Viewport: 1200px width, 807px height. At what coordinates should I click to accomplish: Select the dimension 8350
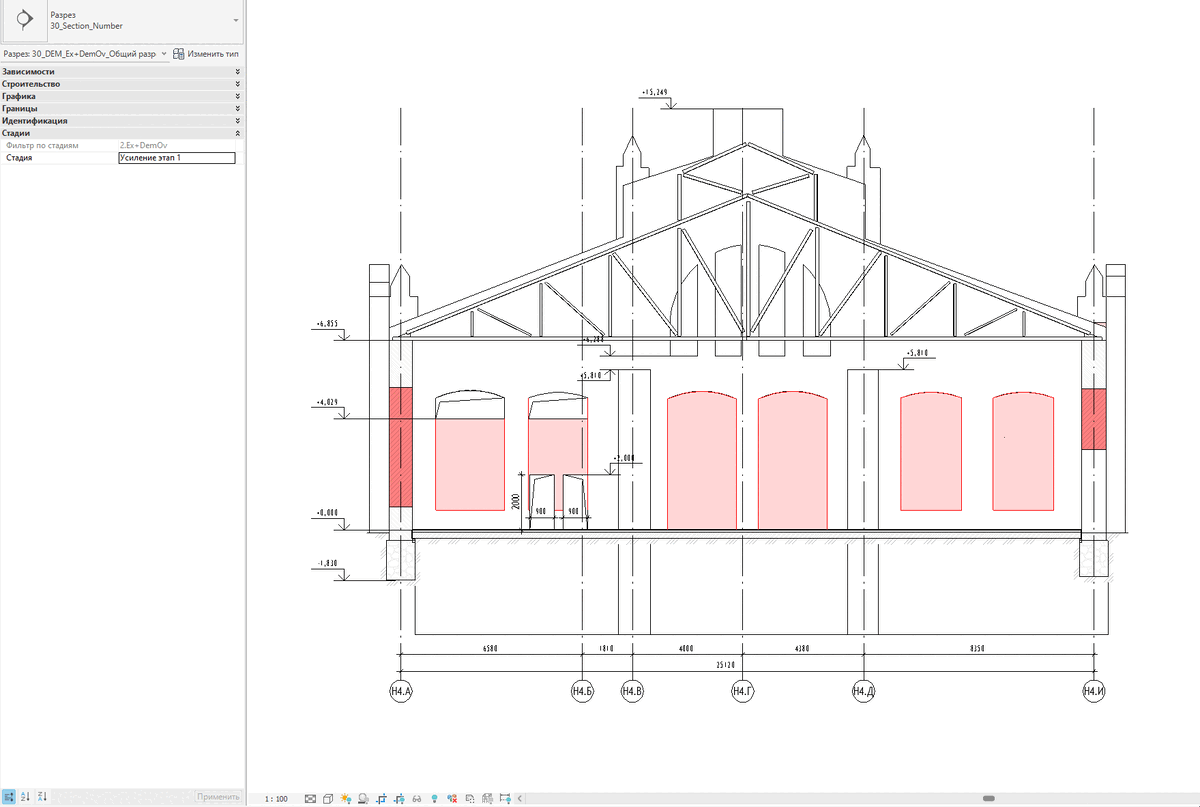coord(977,649)
